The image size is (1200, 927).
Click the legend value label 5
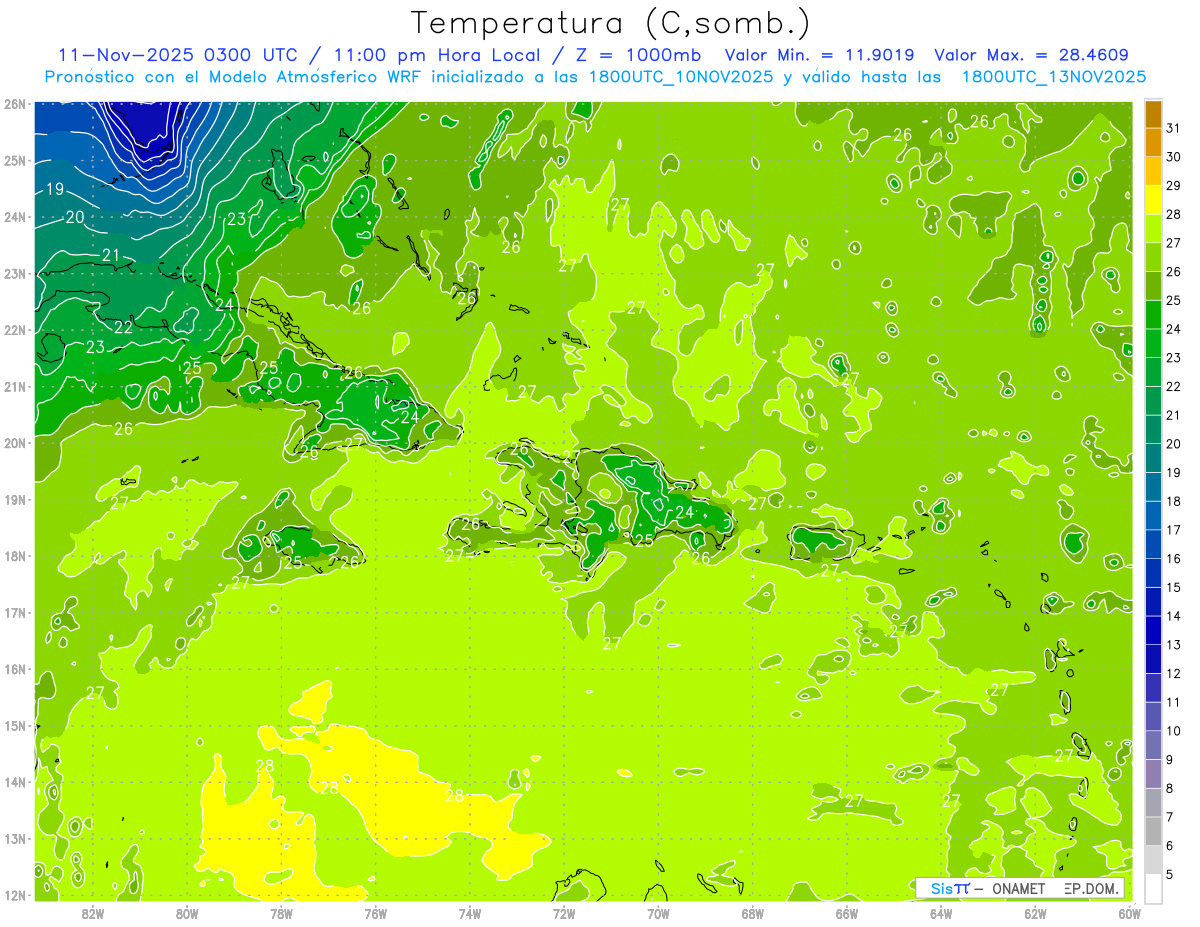click(x=1170, y=874)
